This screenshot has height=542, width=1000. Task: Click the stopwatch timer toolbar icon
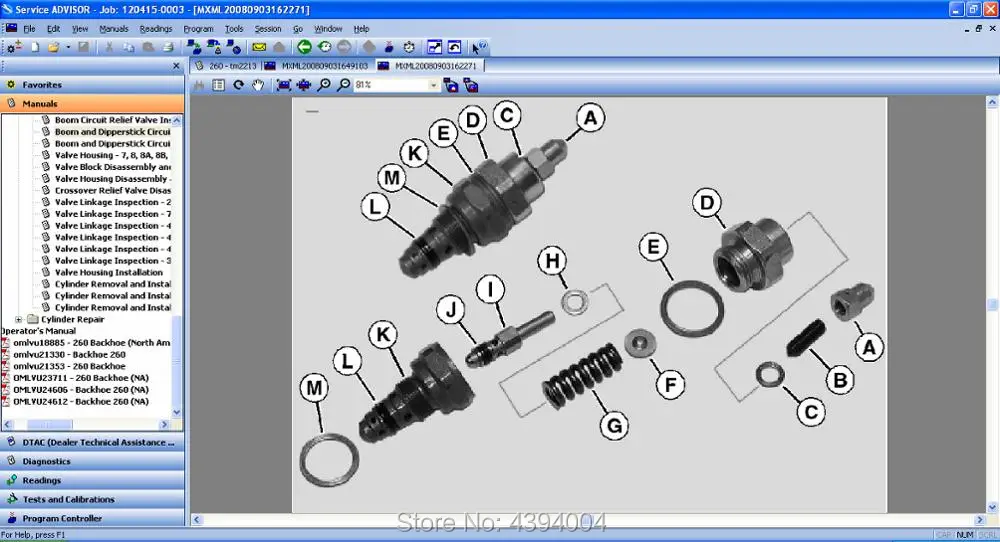point(409,47)
